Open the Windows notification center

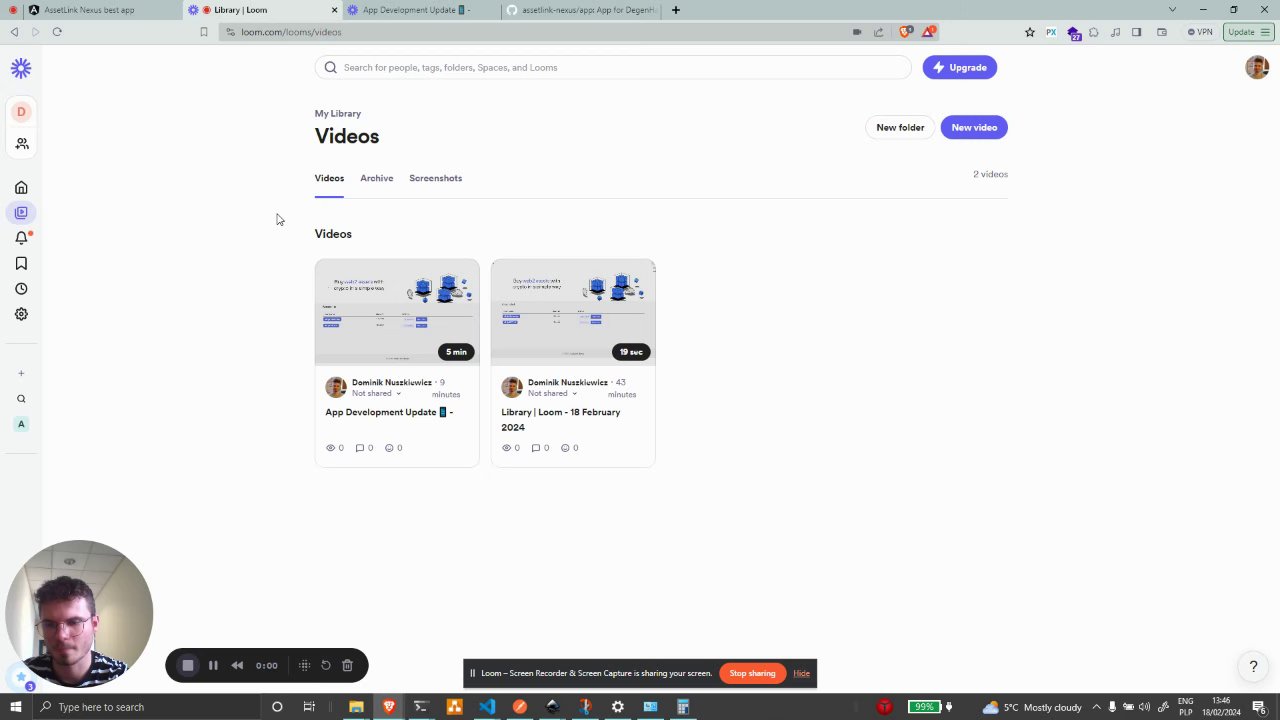click(x=1259, y=707)
